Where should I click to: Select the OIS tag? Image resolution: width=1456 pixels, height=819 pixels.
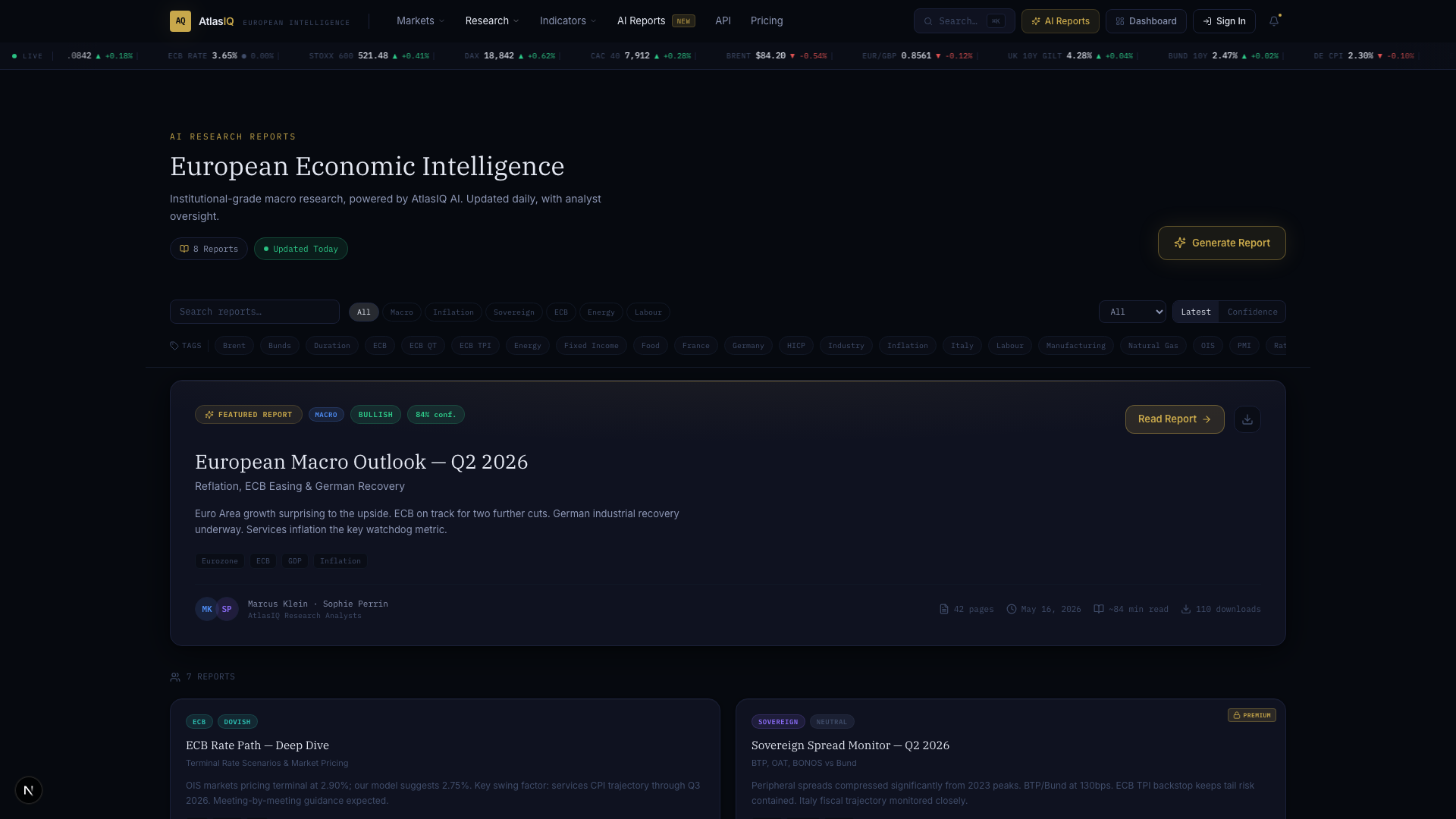pos(1208,346)
